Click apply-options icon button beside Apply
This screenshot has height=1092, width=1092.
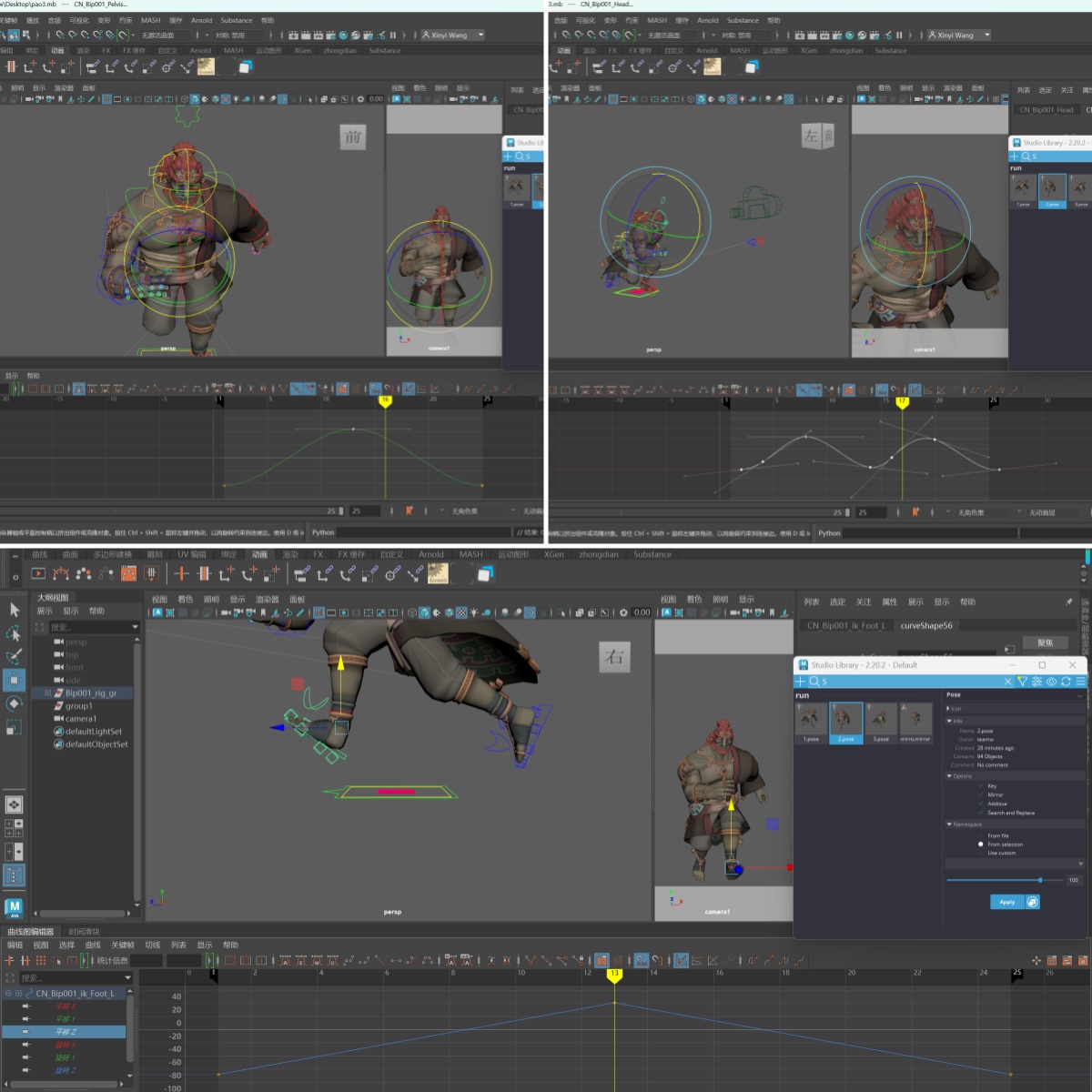1032,902
